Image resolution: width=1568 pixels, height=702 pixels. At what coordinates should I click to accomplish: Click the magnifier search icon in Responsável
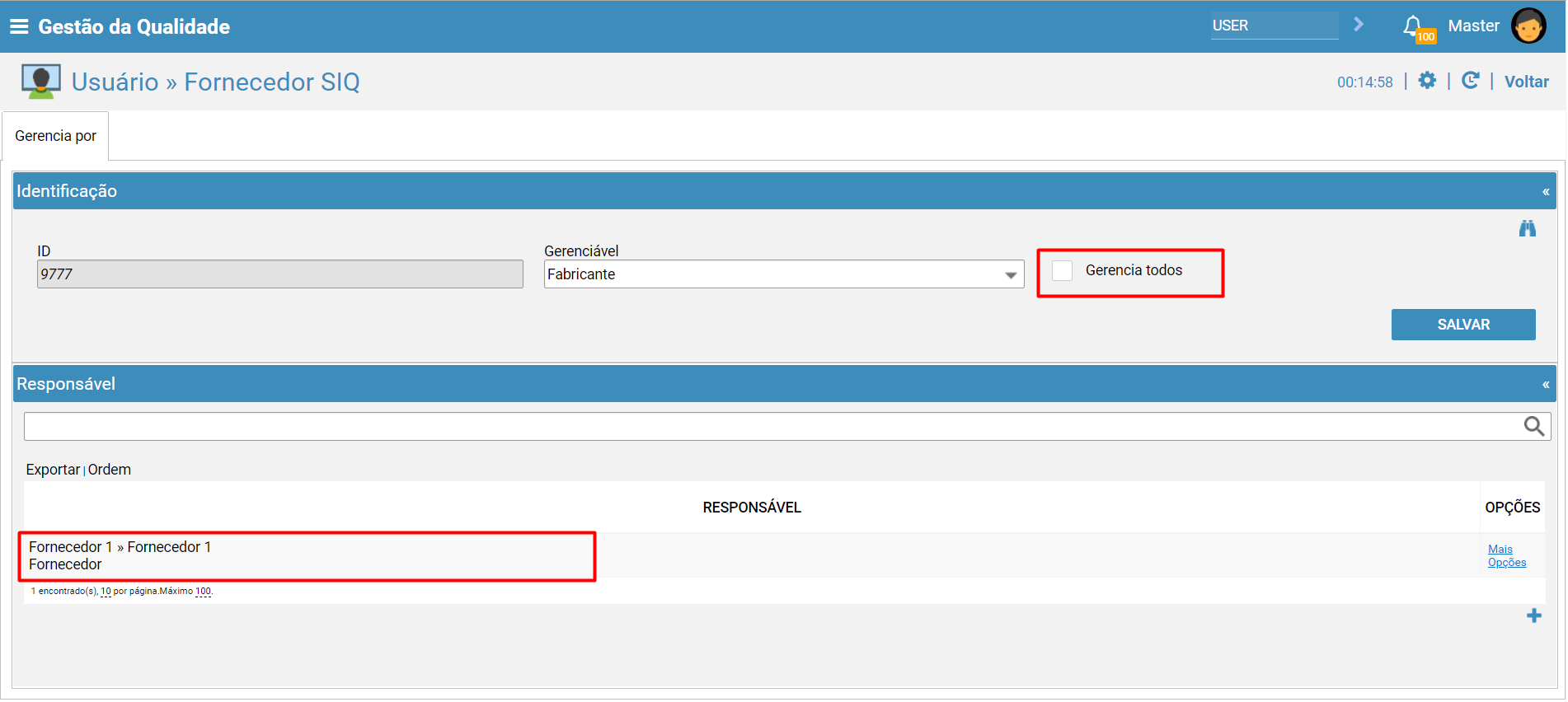(x=1533, y=426)
